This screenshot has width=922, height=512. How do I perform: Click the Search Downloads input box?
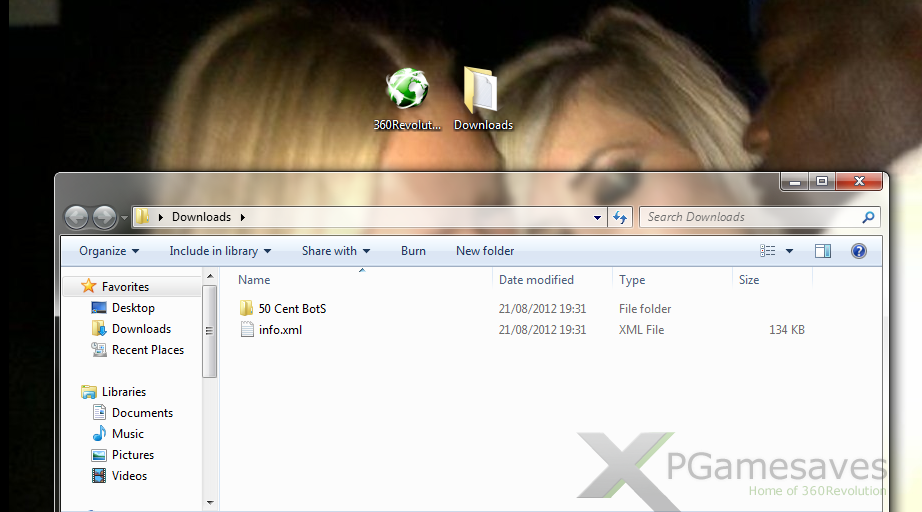750,217
